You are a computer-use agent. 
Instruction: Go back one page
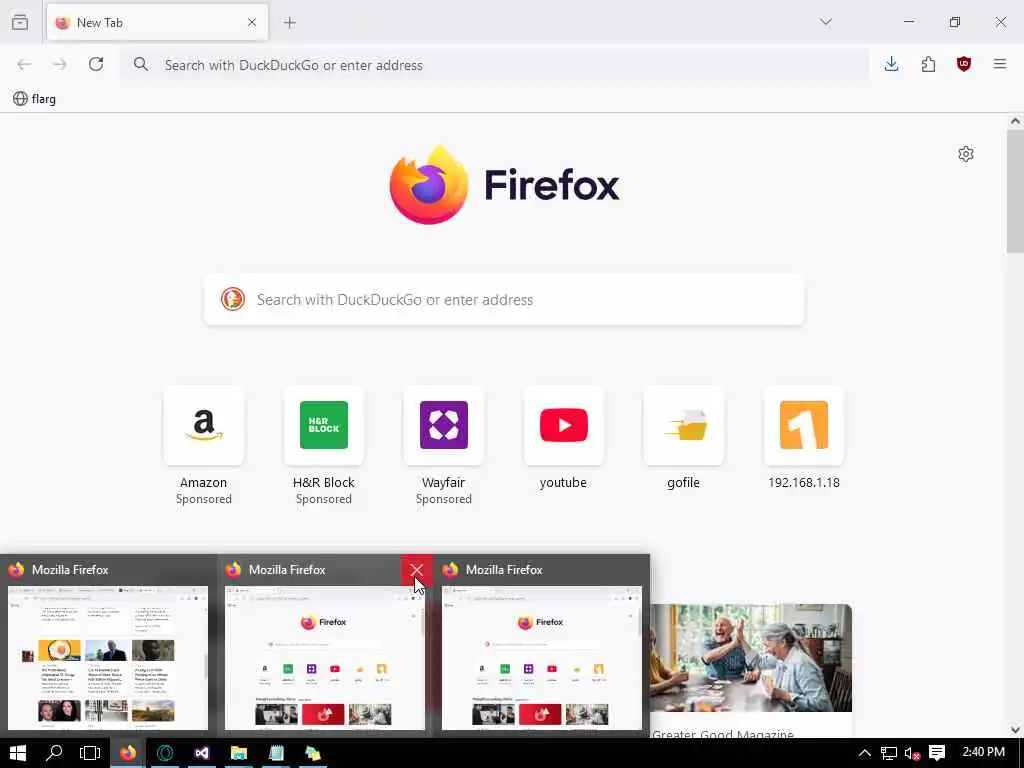24,64
